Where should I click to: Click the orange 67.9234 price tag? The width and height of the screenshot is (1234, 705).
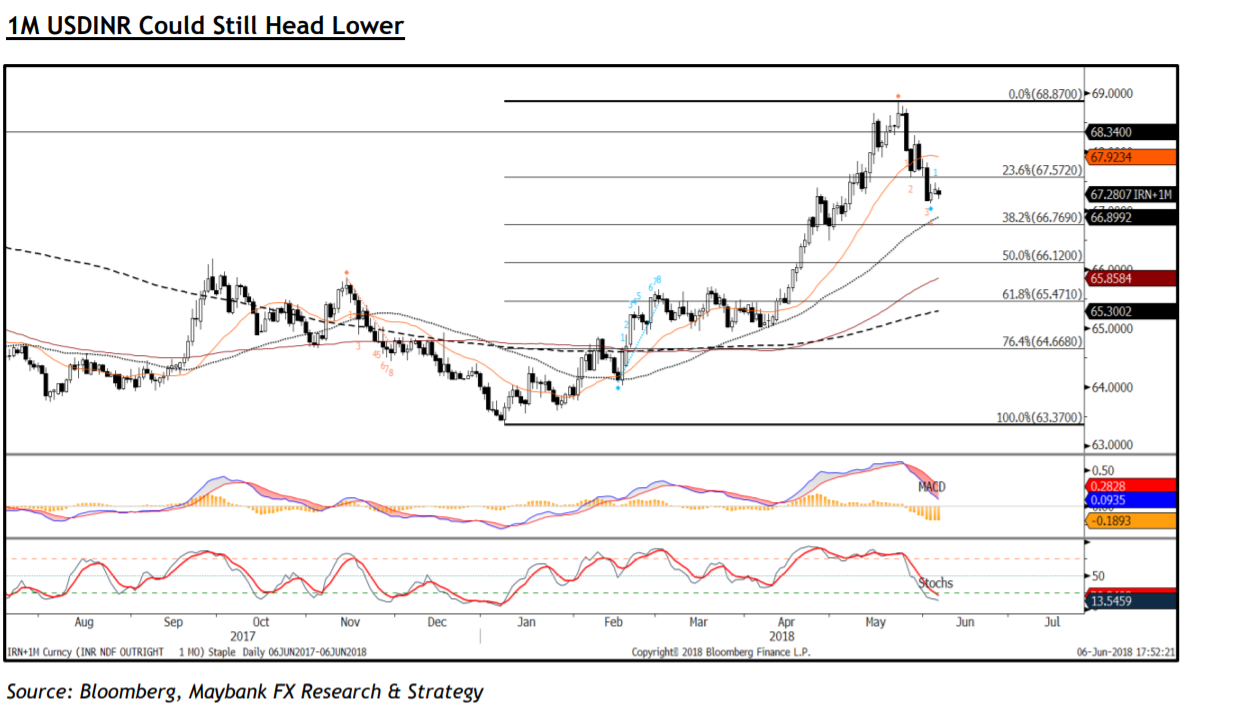point(1131,157)
